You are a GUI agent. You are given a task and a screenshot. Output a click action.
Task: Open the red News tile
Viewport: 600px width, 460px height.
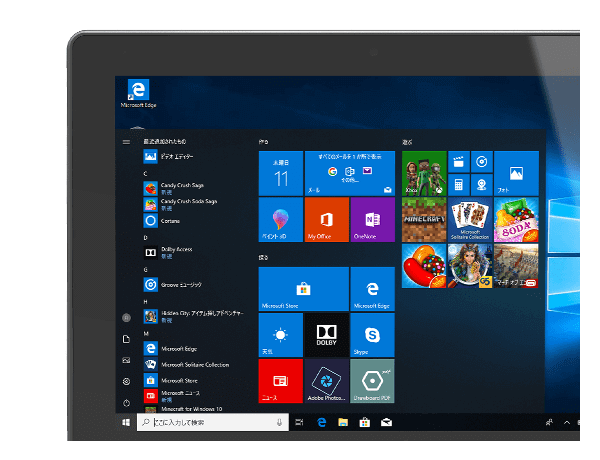pyautogui.click(x=281, y=381)
